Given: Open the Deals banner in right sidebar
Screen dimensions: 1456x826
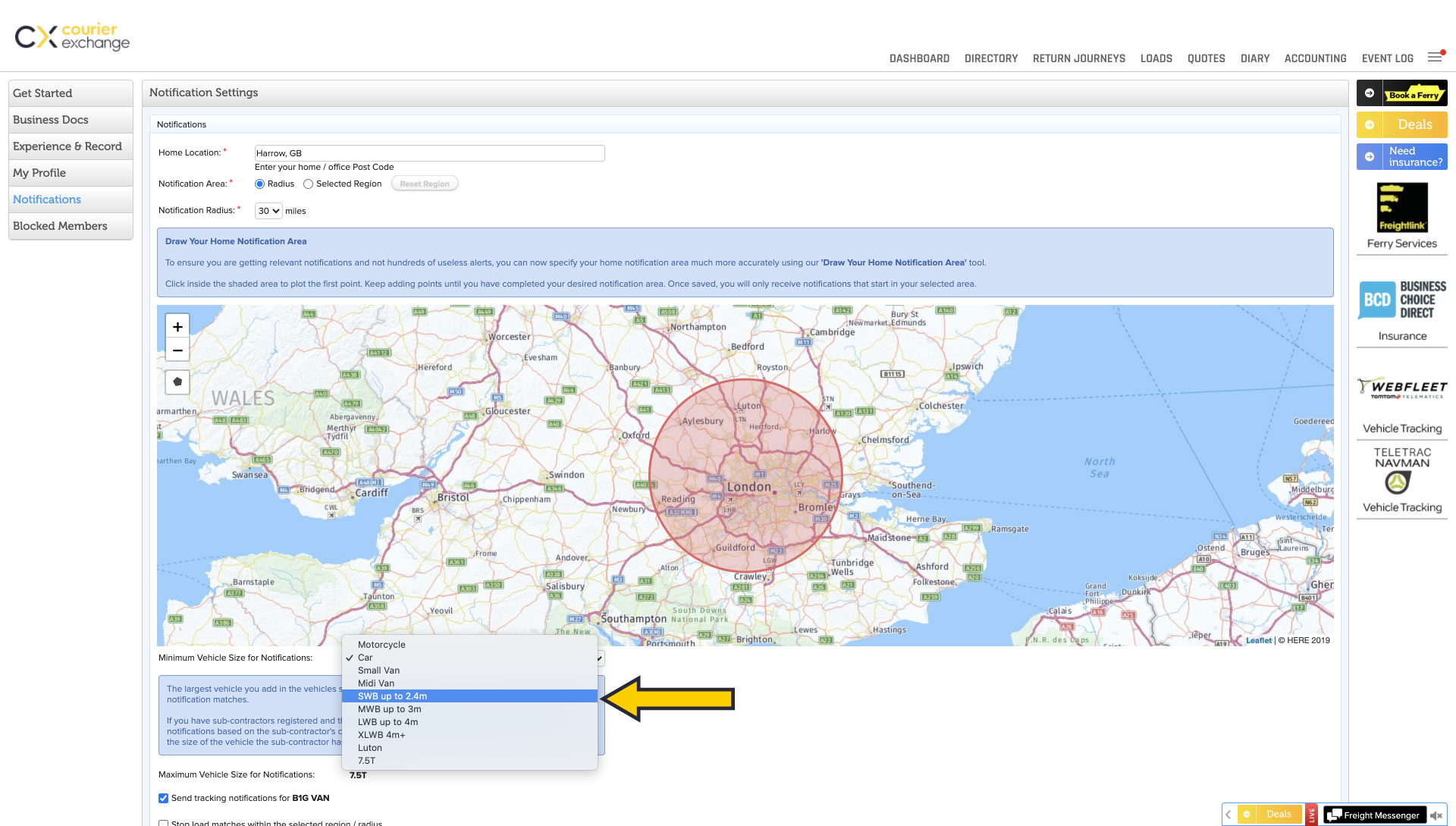Looking at the screenshot, I should pyautogui.click(x=1401, y=124).
